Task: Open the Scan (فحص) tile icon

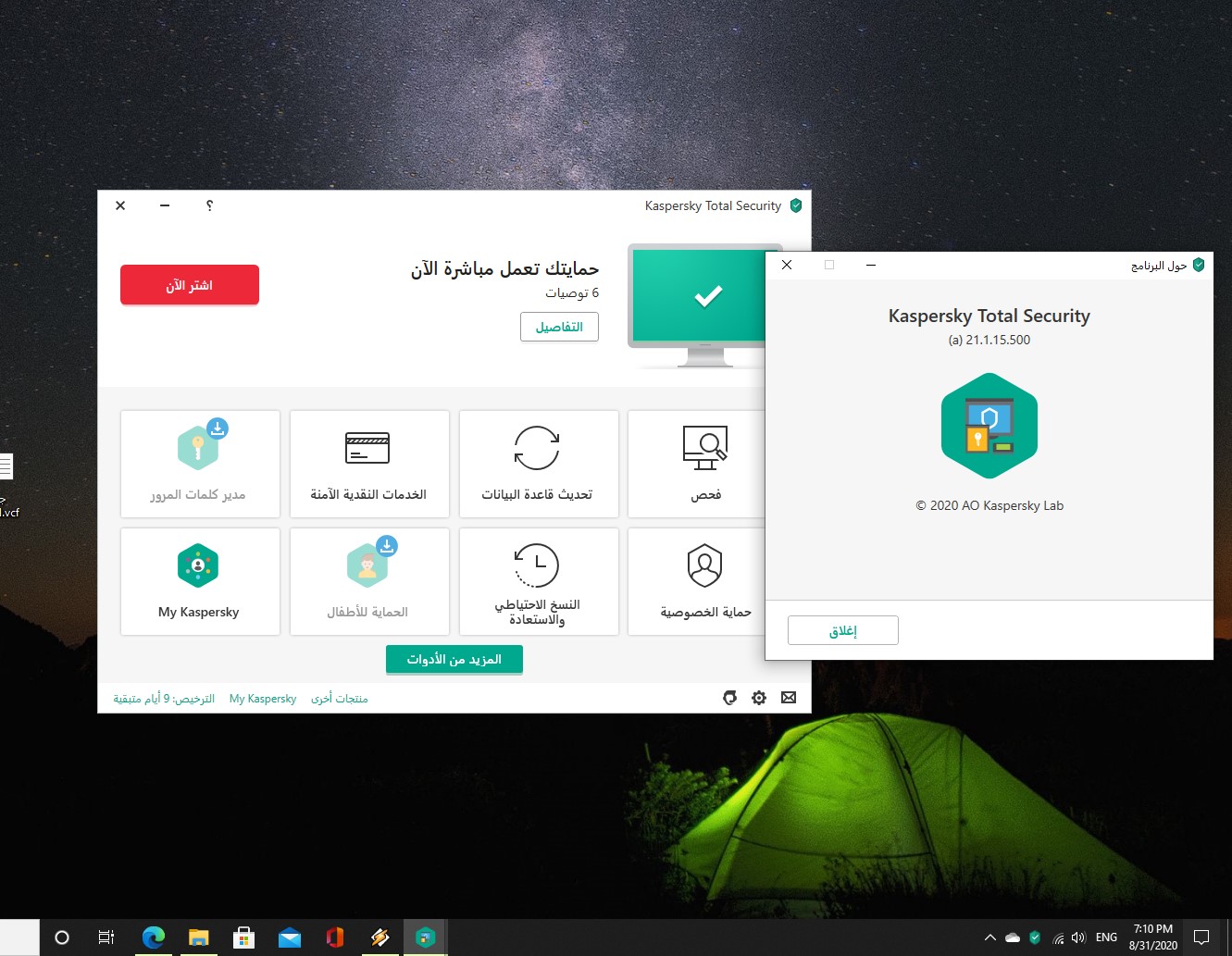Action: click(x=705, y=448)
